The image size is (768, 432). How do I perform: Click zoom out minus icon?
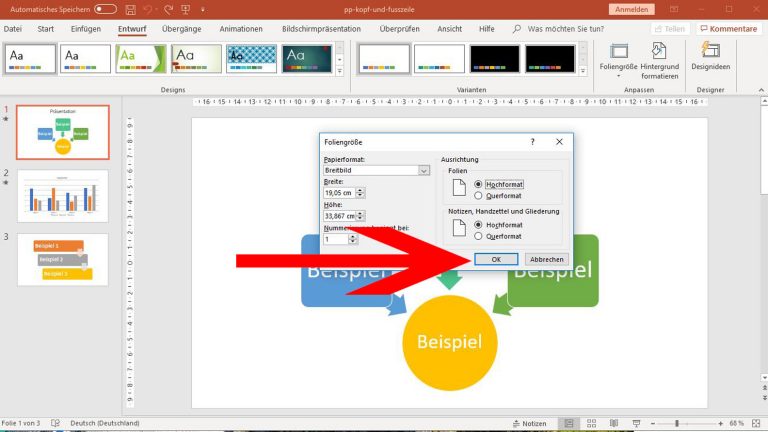pos(653,423)
